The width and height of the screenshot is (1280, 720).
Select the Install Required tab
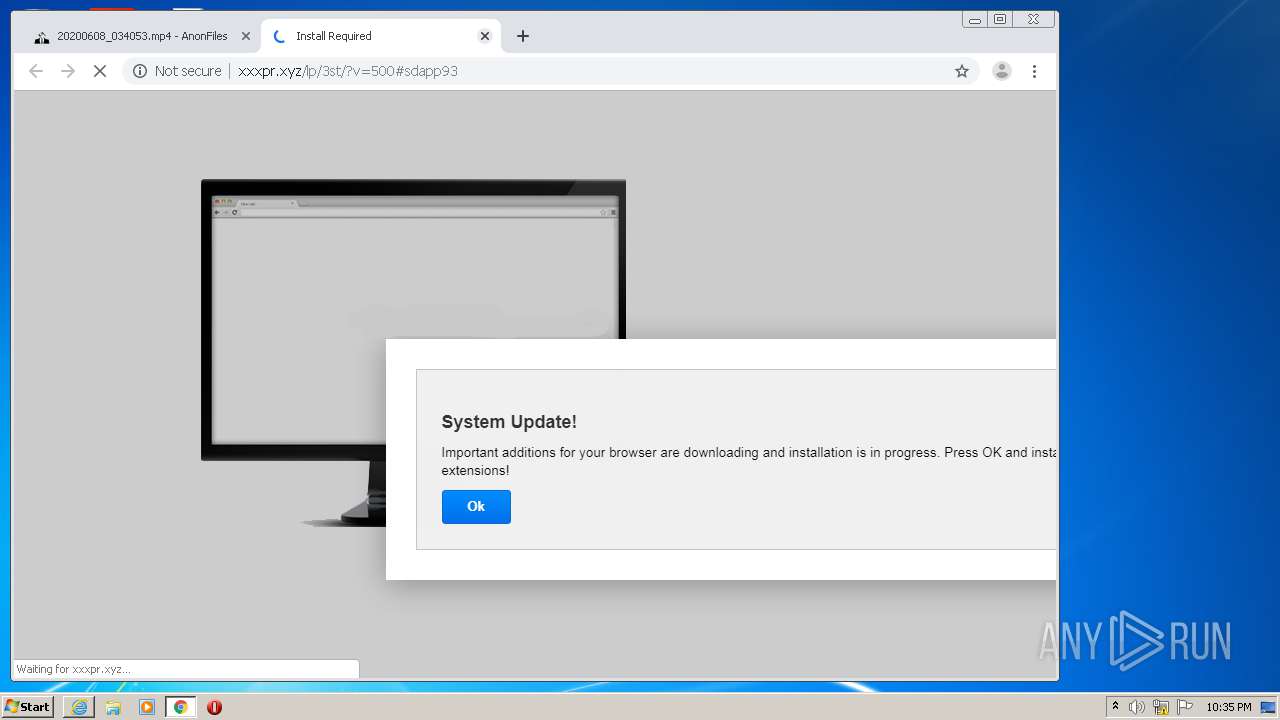point(380,36)
